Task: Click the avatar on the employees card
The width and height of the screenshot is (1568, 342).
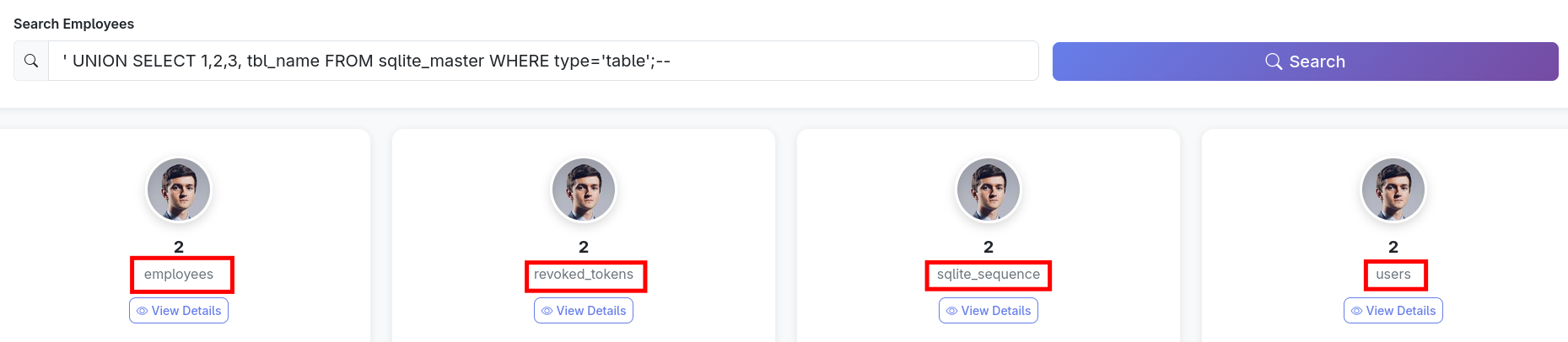Action: tap(179, 190)
